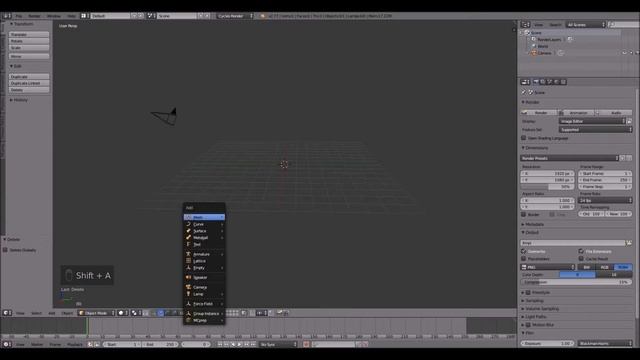Click the Render button in Properties

click(539, 113)
